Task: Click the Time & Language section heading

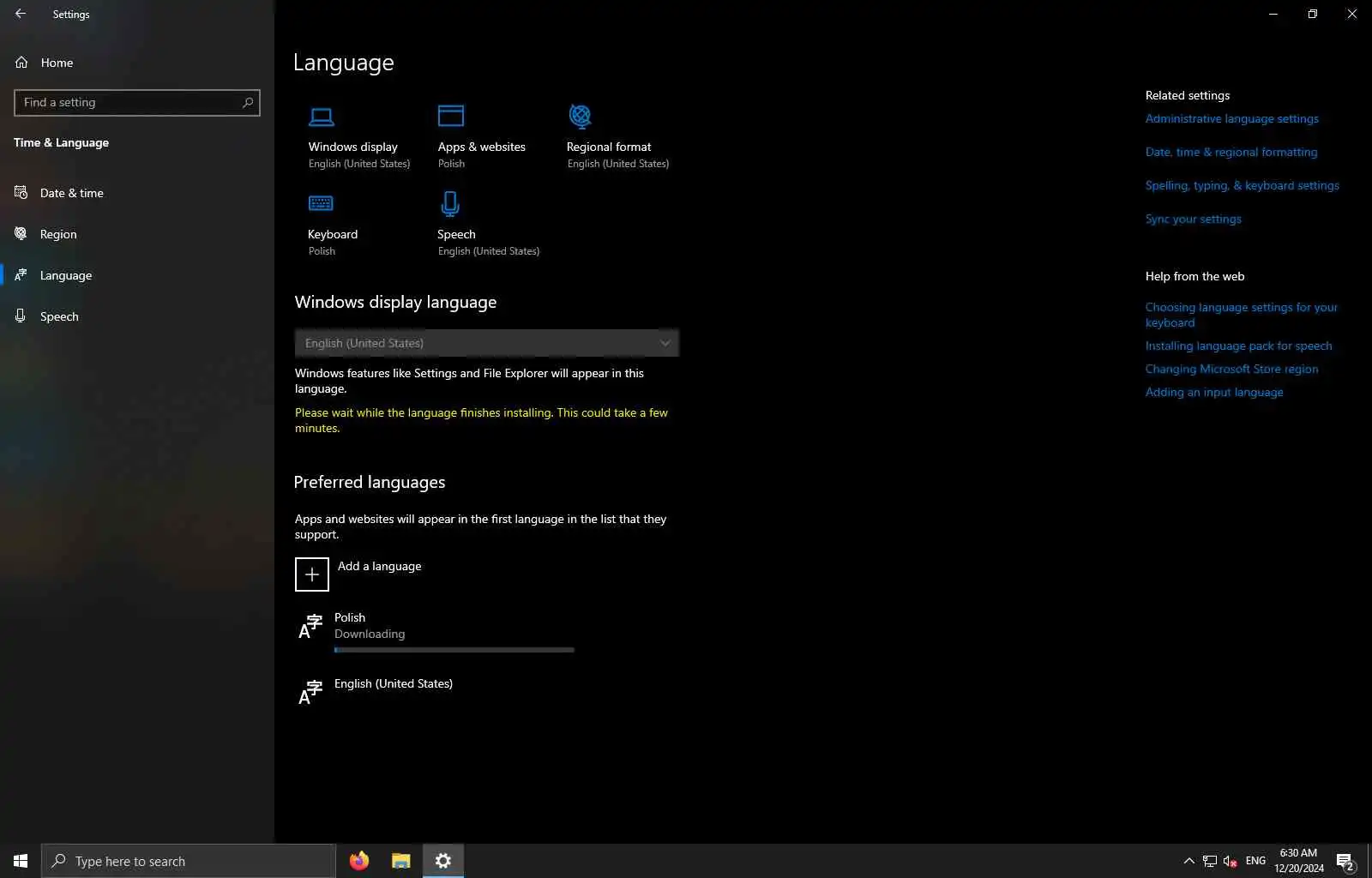Action: coord(62,143)
